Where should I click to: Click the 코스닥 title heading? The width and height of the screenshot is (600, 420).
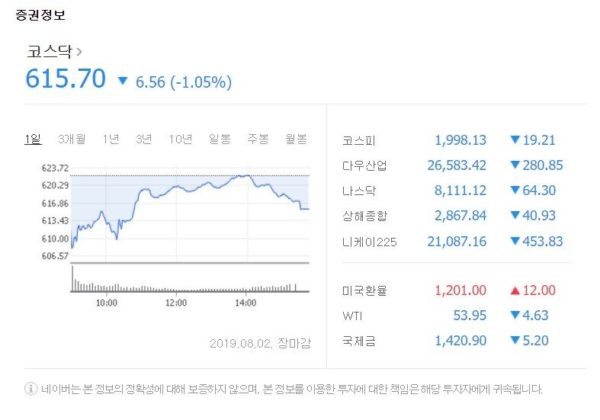point(48,49)
